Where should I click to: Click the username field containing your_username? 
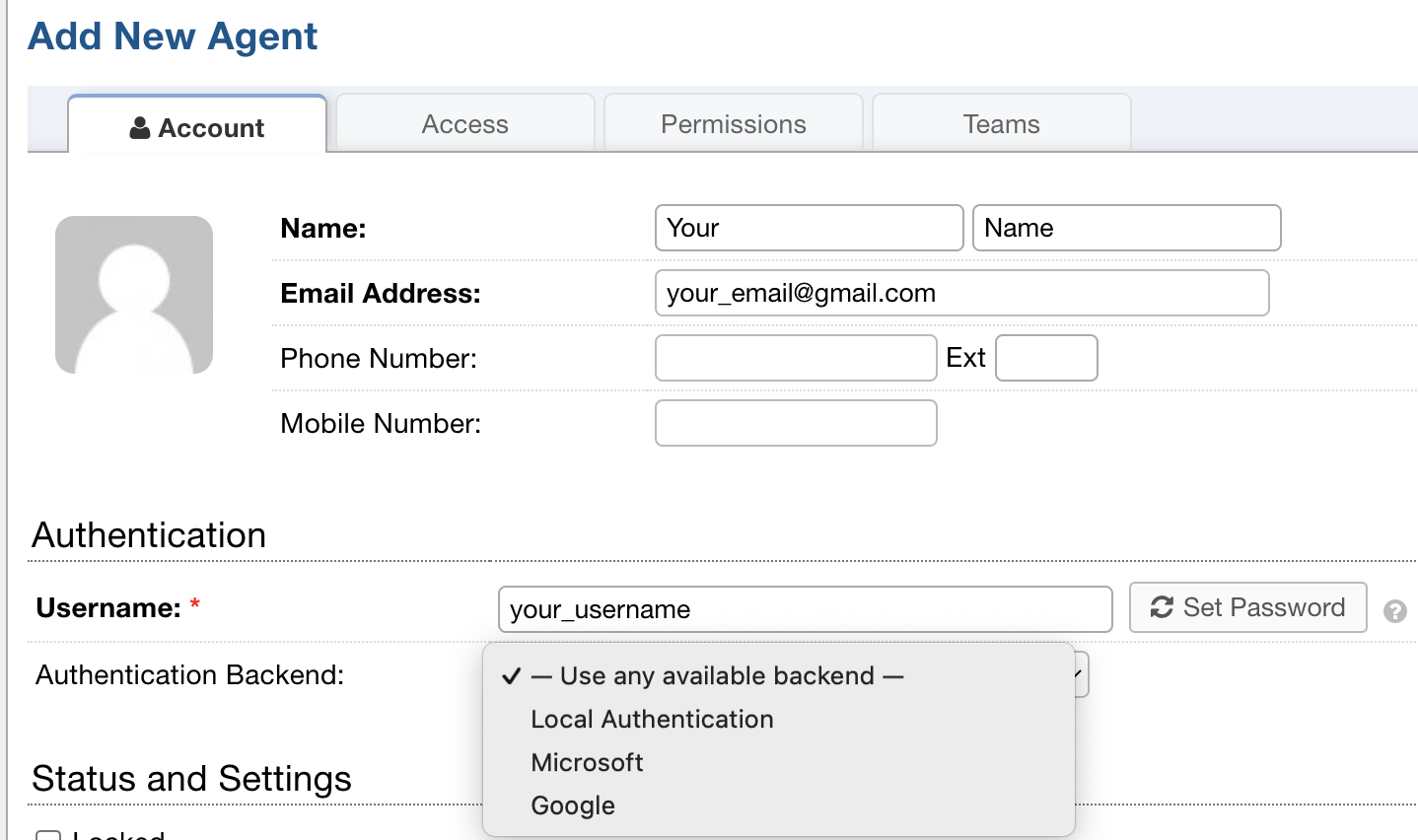pos(804,608)
